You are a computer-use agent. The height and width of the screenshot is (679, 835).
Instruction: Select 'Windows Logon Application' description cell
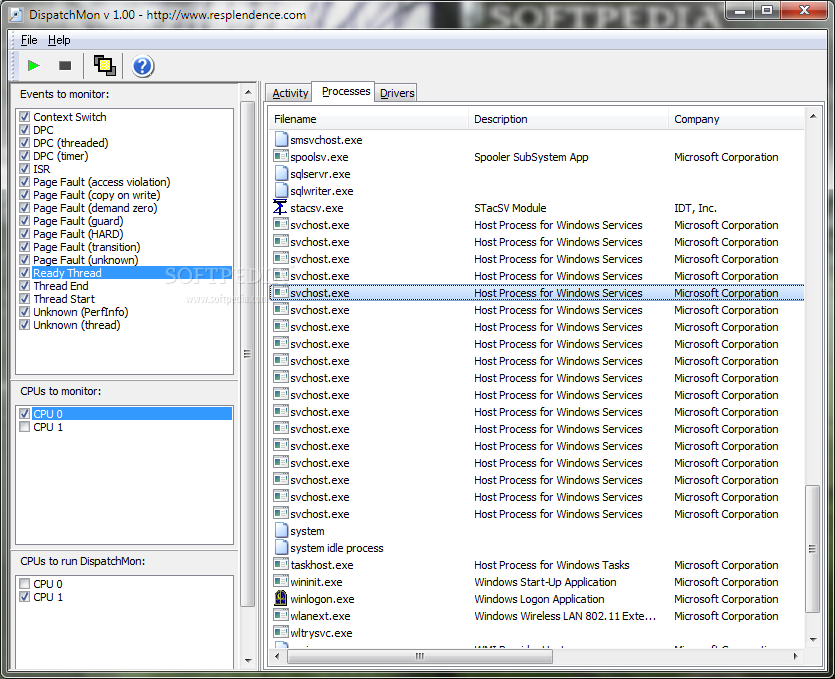point(539,599)
